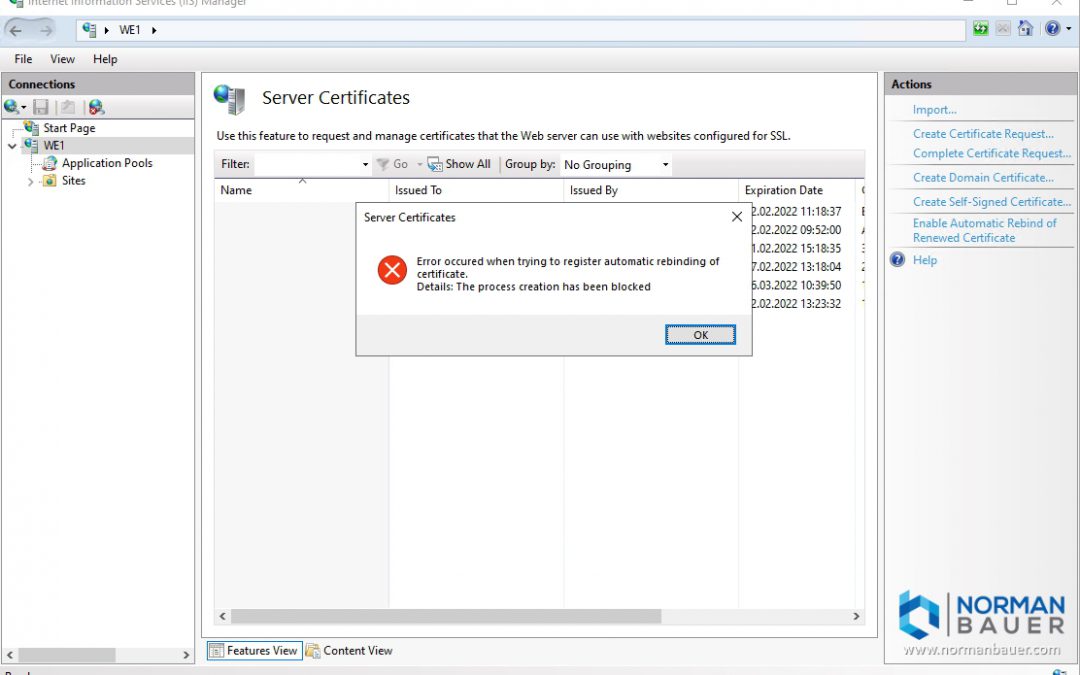Open the File menu
The height and width of the screenshot is (675, 1080).
point(22,59)
